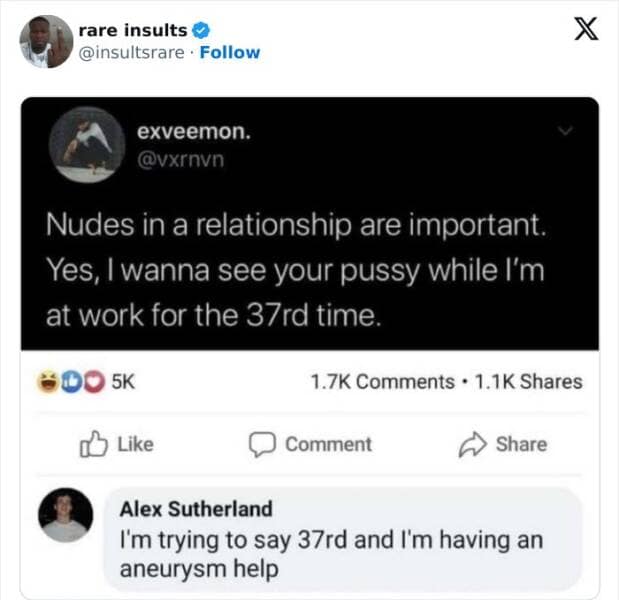
Task: Open the 1.7K Comments list
Action: tap(383, 382)
